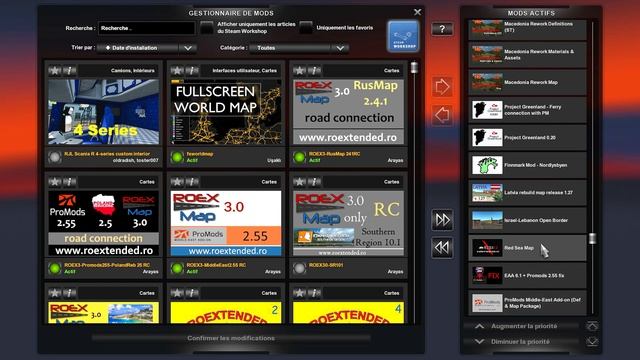This screenshot has width=640, height=360.
Task: Select Macedonia Rework Materials & Assets
Action: [x=527, y=55]
